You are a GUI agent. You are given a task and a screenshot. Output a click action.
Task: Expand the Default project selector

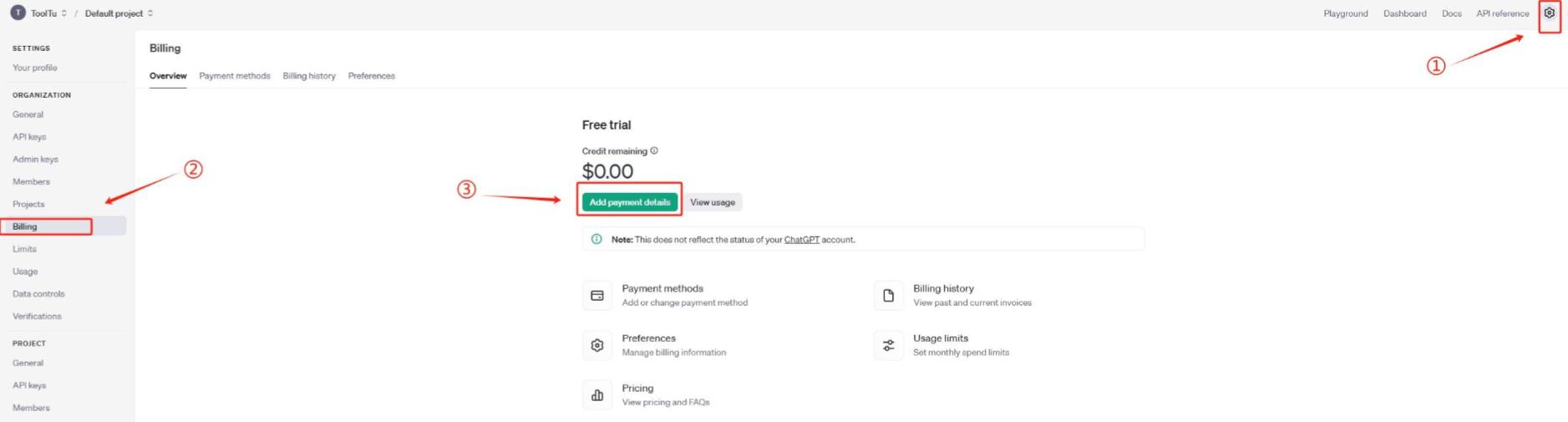150,13
